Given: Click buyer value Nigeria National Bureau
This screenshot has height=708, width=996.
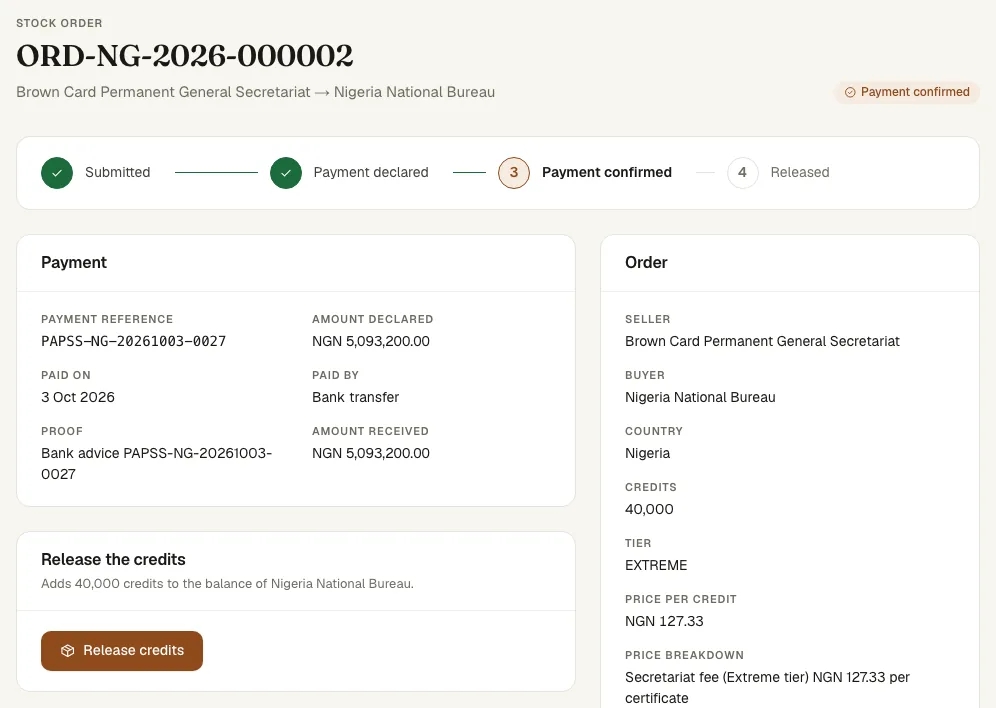Looking at the screenshot, I should tap(700, 397).
